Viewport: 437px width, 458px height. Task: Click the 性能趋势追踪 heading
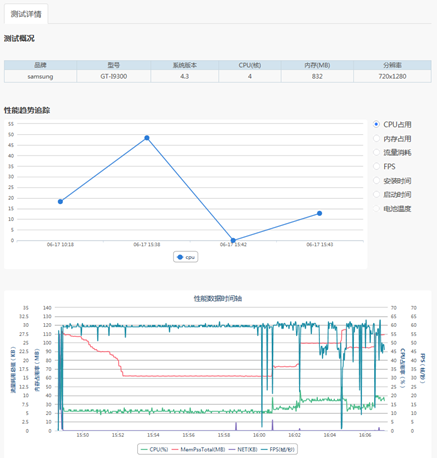click(27, 110)
